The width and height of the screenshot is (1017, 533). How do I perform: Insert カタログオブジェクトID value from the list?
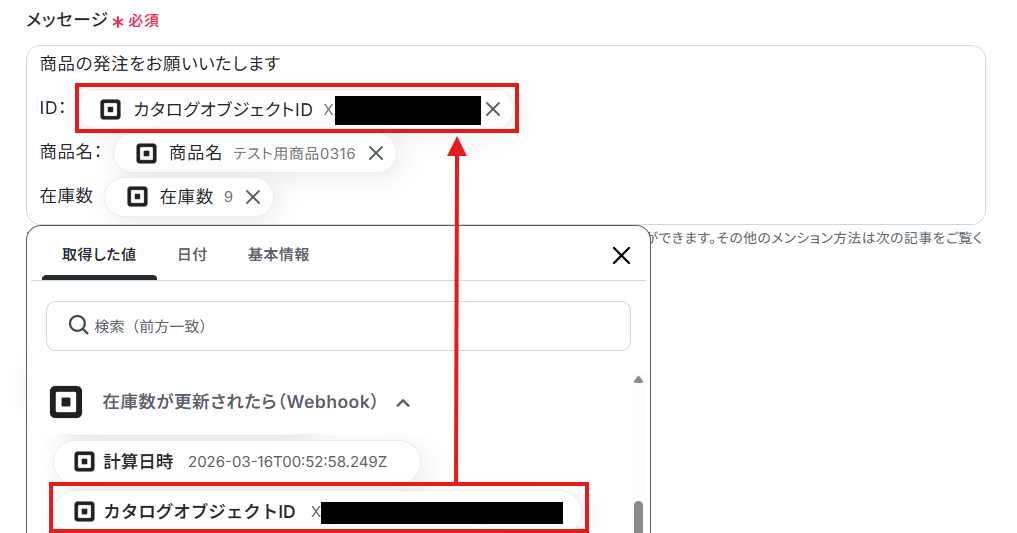pyautogui.click(x=318, y=512)
